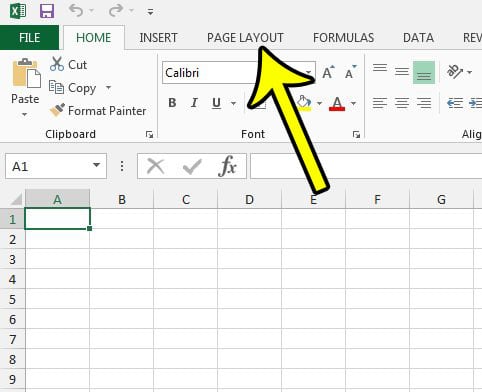The image size is (482, 392).
Task: Click the Select All corner triangle
Action: click(x=15, y=199)
